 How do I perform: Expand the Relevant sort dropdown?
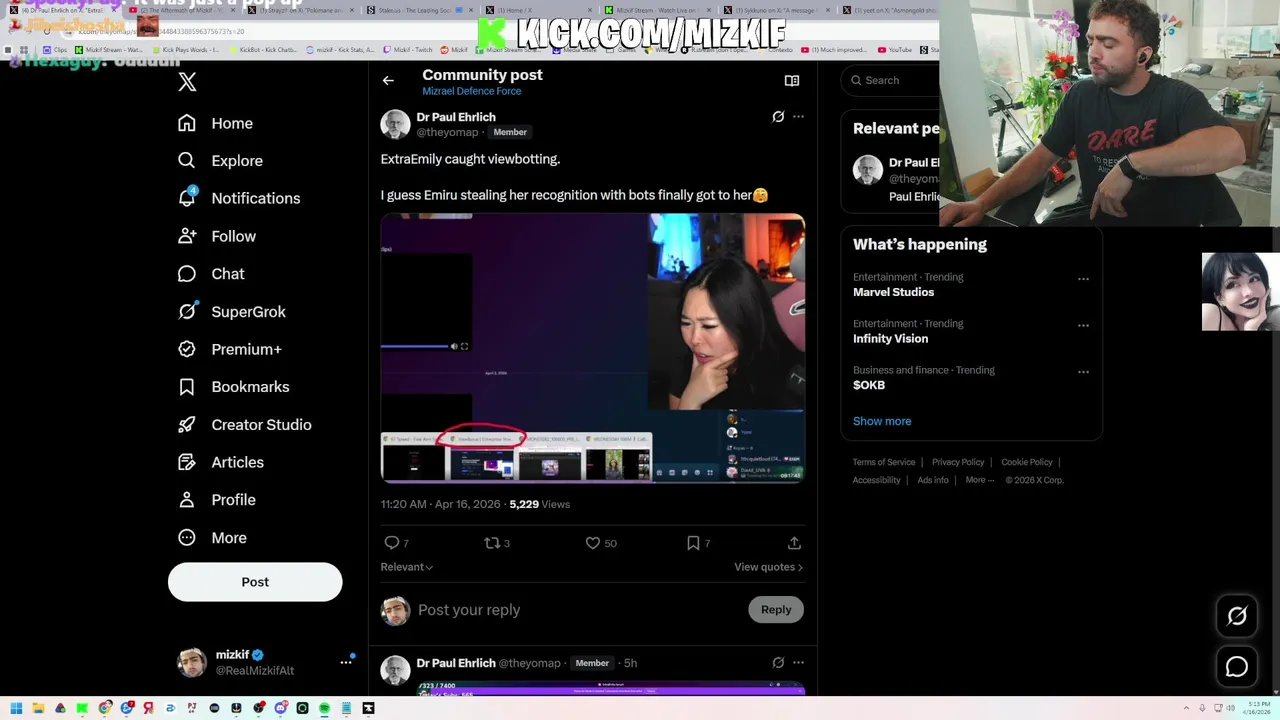tap(406, 567)
